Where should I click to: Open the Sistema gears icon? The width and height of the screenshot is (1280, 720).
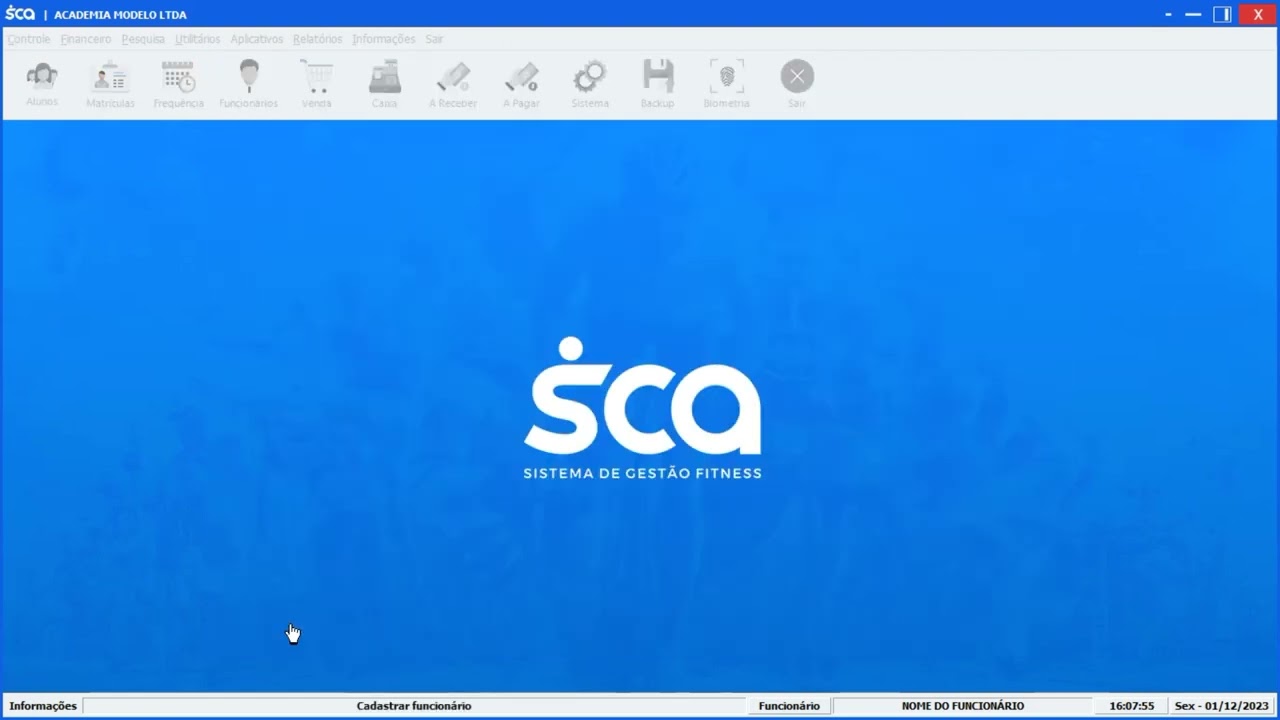[x=590, y=84]
